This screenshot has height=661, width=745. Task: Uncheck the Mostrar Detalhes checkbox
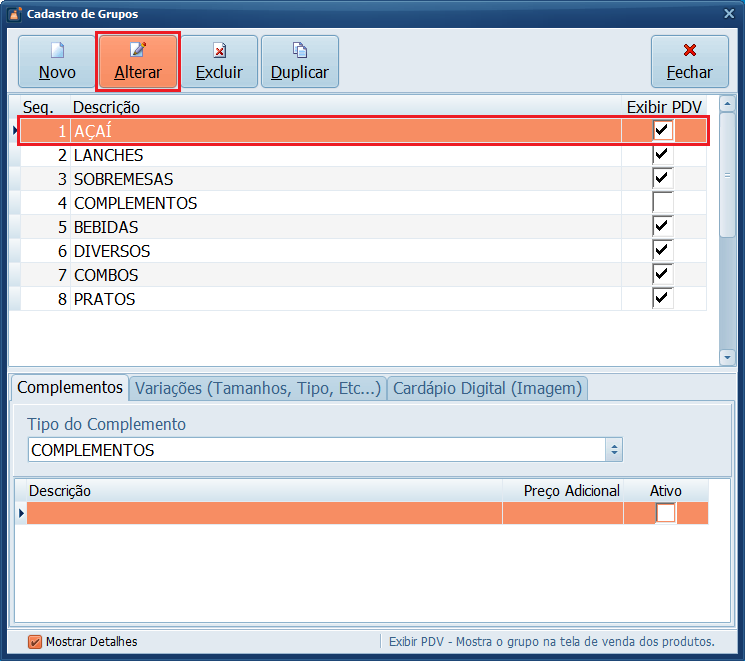(35, 642)
